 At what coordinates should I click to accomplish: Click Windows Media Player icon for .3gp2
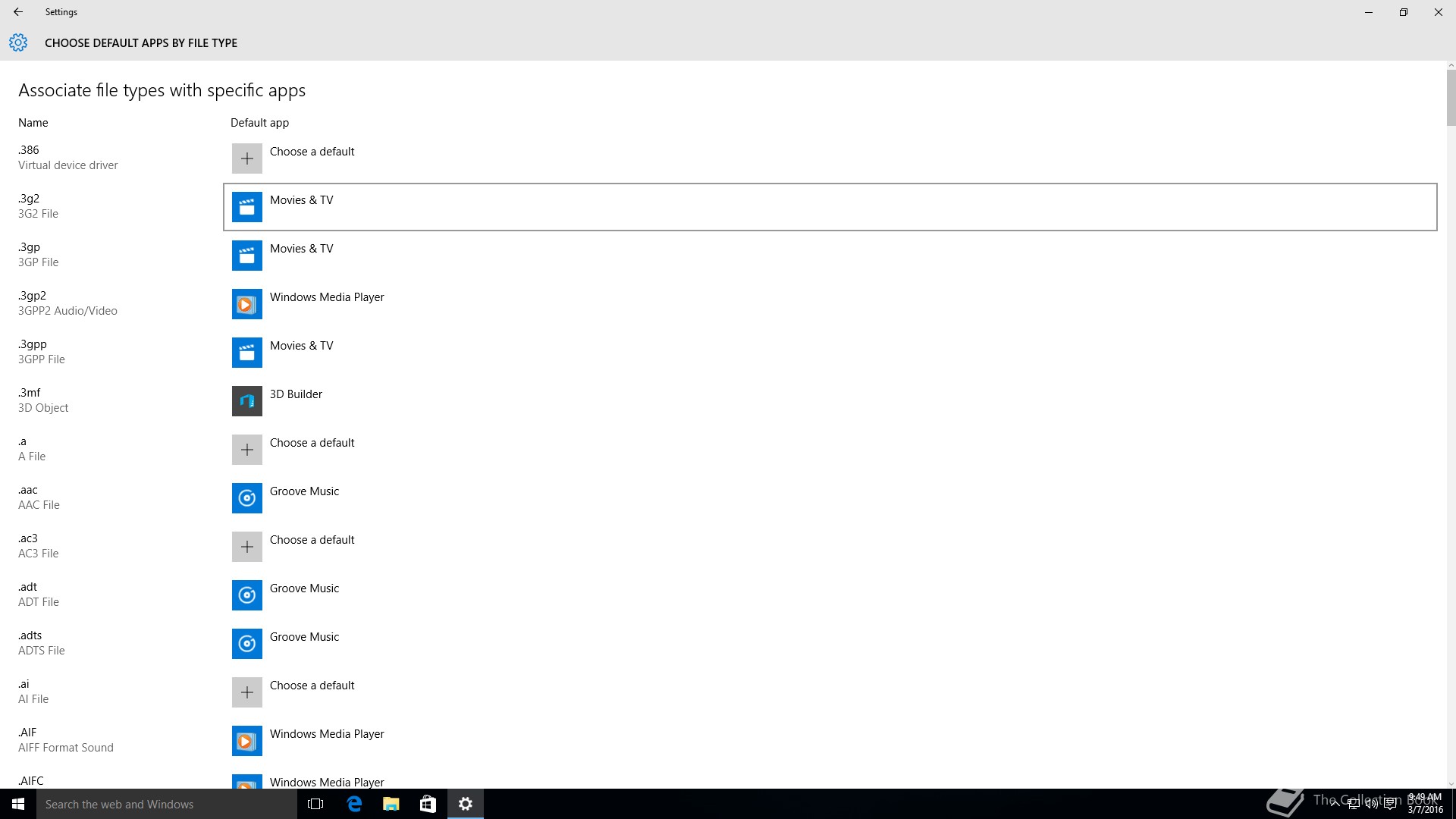tap(246, 304)
